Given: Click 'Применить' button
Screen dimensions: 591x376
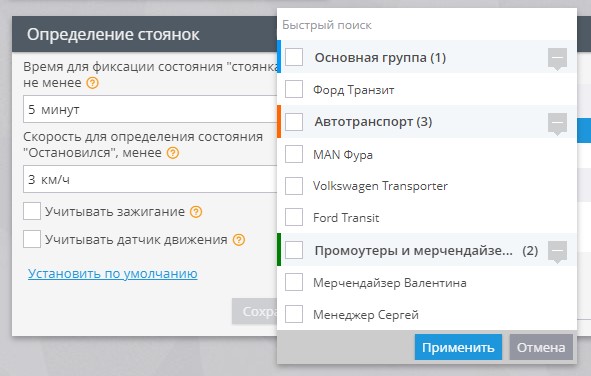Looking at the screenshot, I should point(458,347).
